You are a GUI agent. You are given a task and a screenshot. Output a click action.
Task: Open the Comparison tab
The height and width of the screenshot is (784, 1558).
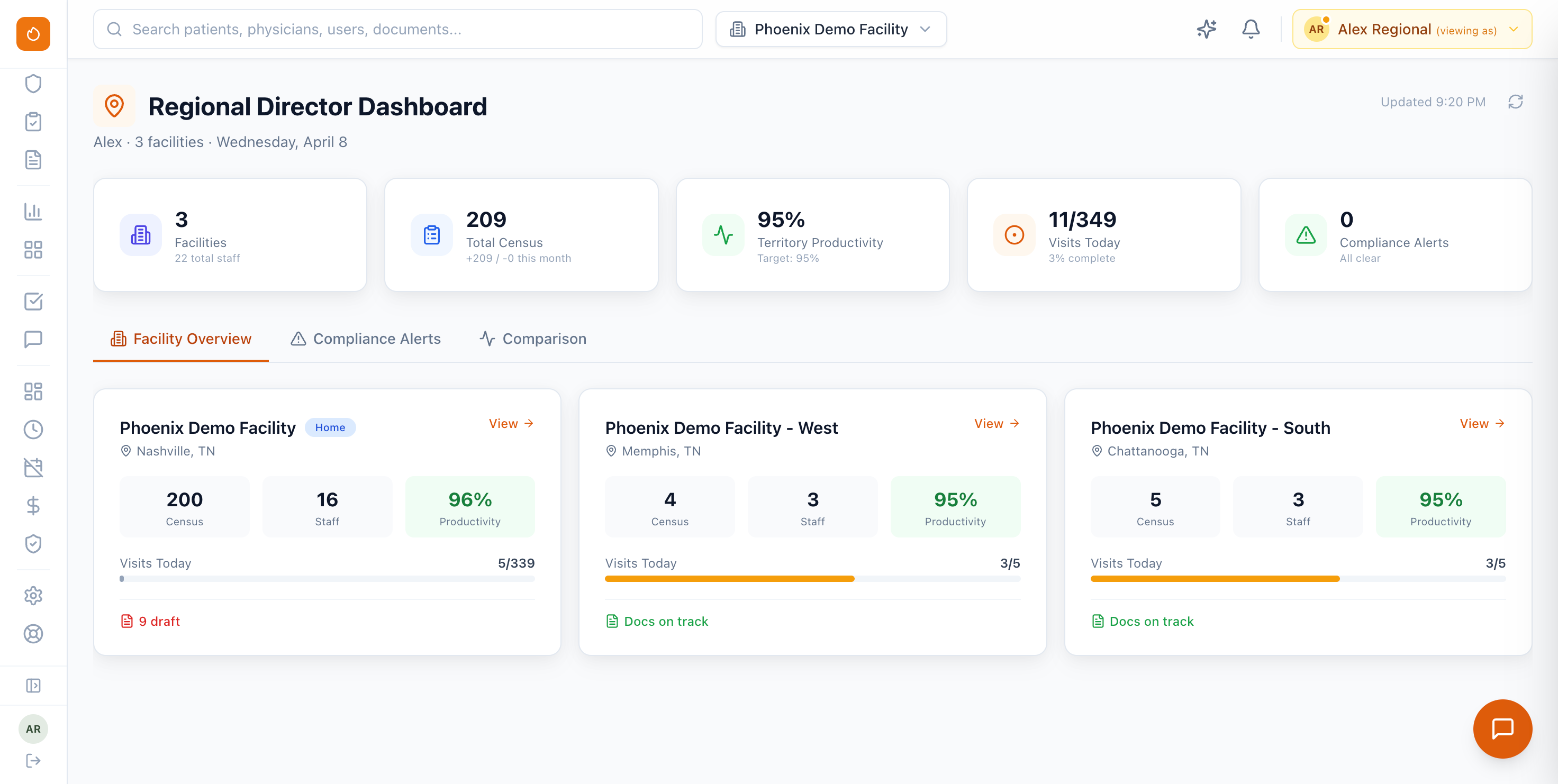[x=533, y=339]
